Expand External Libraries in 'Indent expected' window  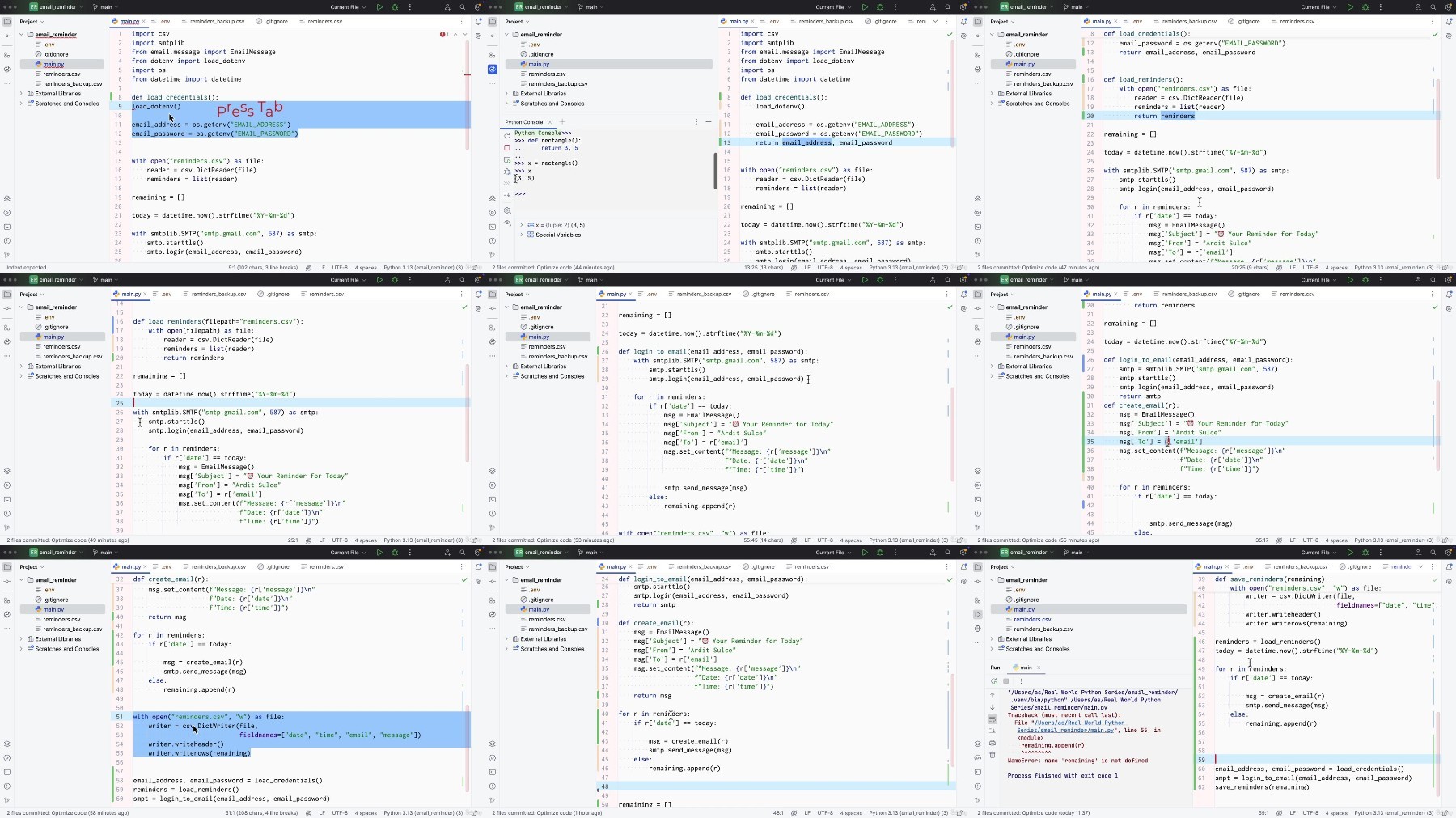point(22,94)
